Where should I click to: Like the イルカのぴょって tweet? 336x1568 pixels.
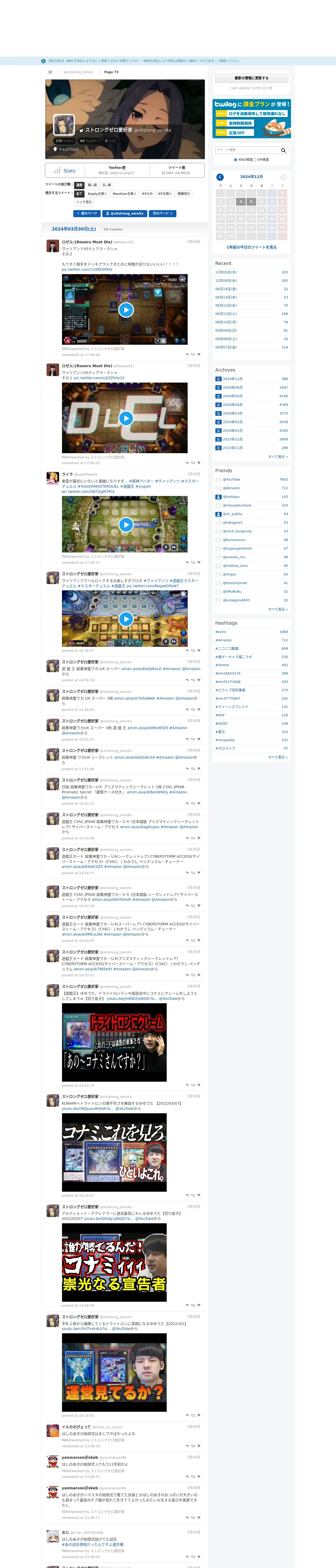(x=199, y=1446)
